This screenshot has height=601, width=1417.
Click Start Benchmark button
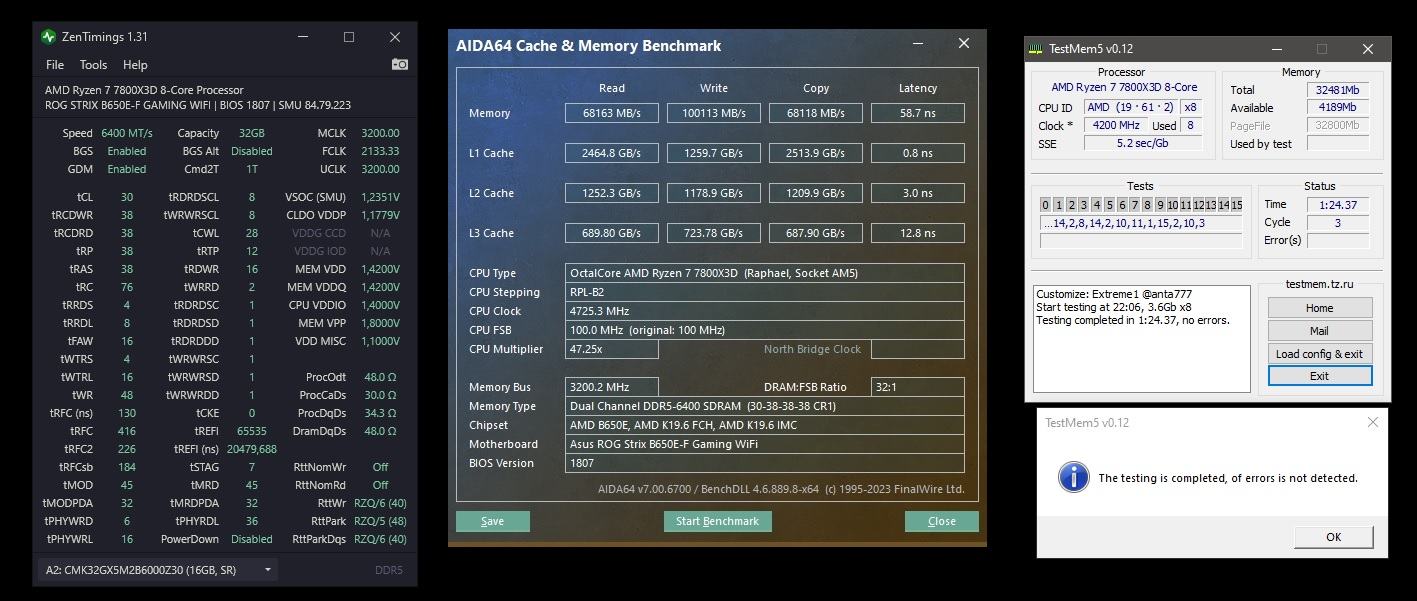tap(717, 521)
